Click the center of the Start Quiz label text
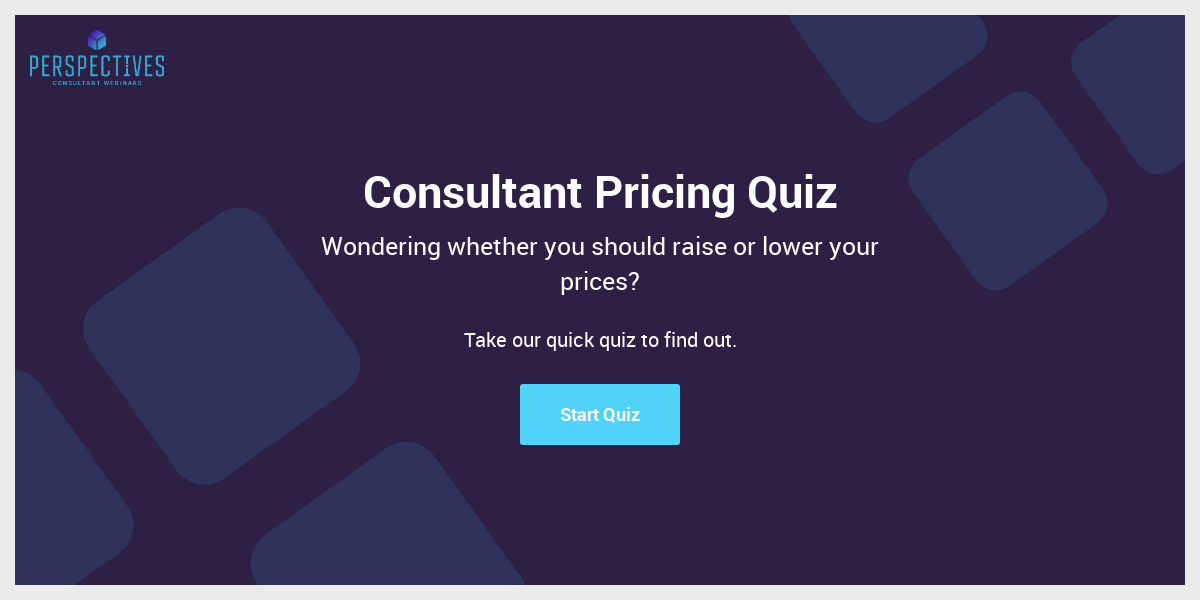Screen dimensions: 1200x600 (x=600, y=414)
